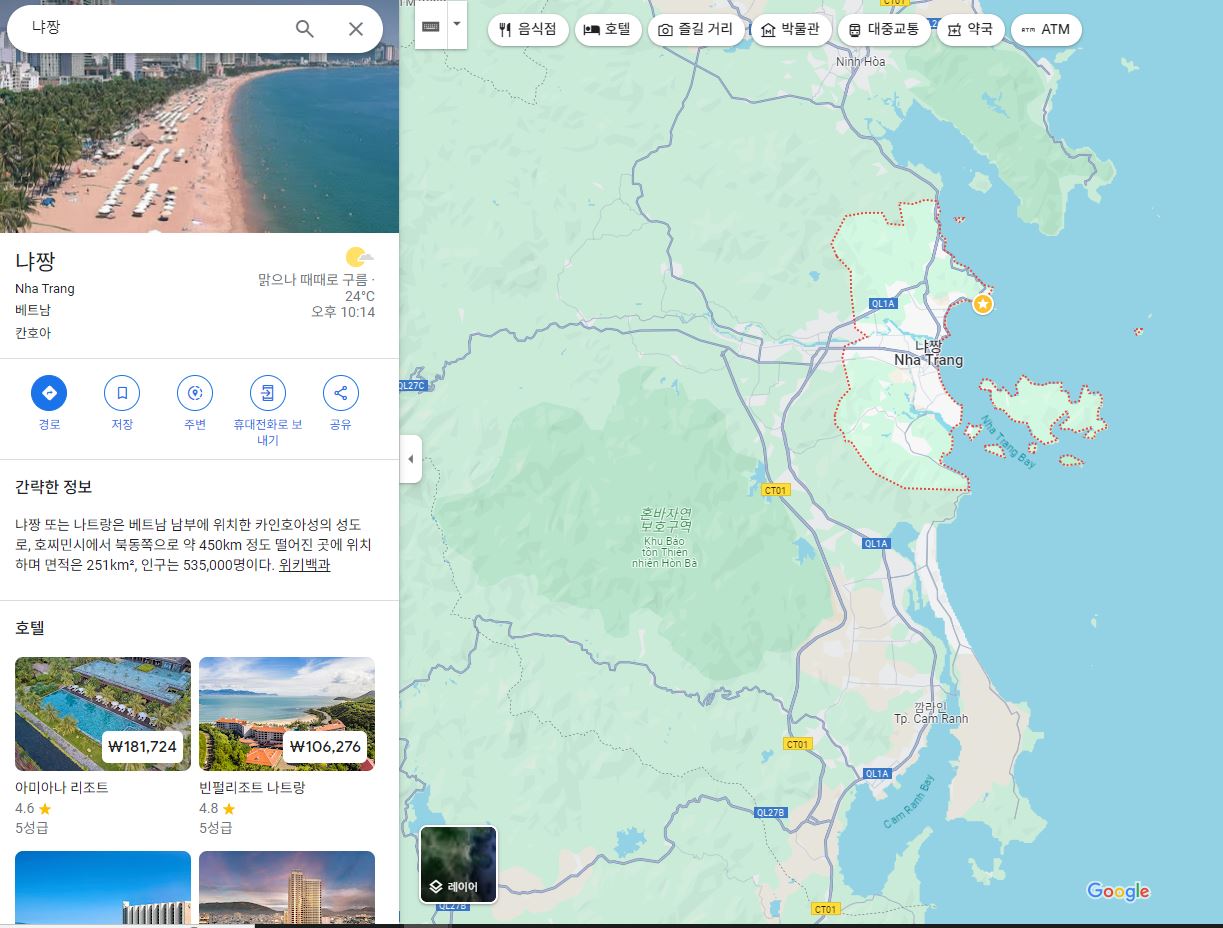Screen dimensions: 1223x928
Task: Click the QL27B road shield
Action: click(x=770, y=812)
